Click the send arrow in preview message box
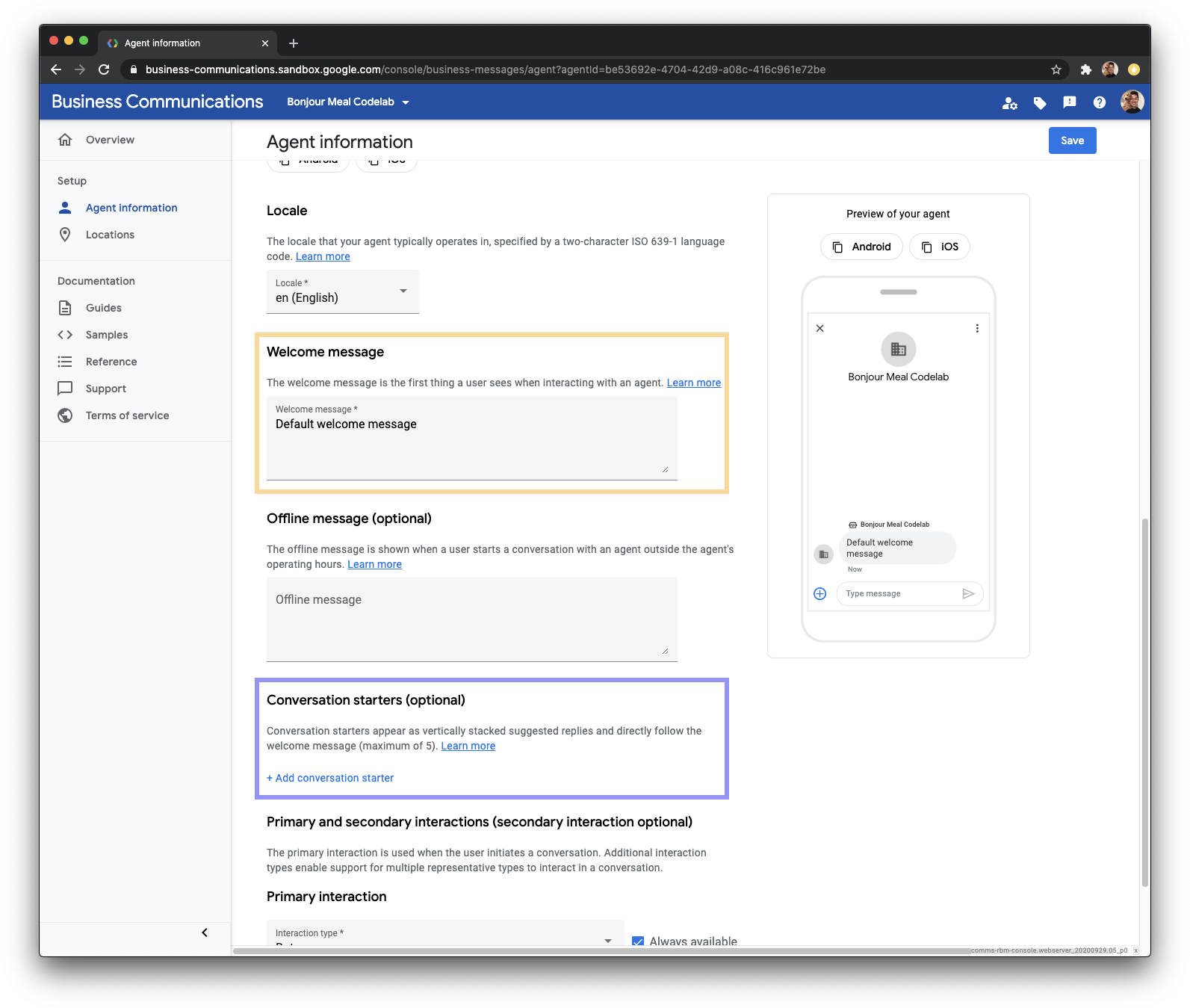Viewport: 1190px width, 1008px height. 968,593
